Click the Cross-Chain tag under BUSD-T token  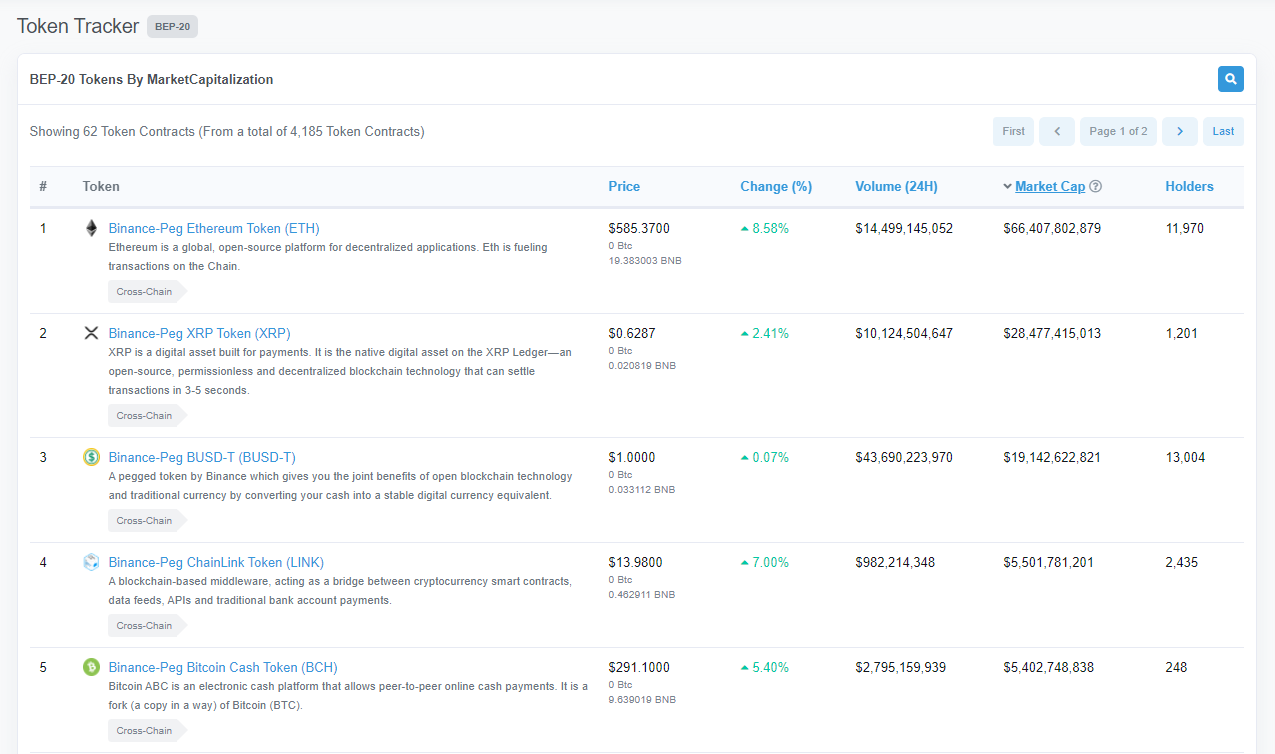point(147,520)
